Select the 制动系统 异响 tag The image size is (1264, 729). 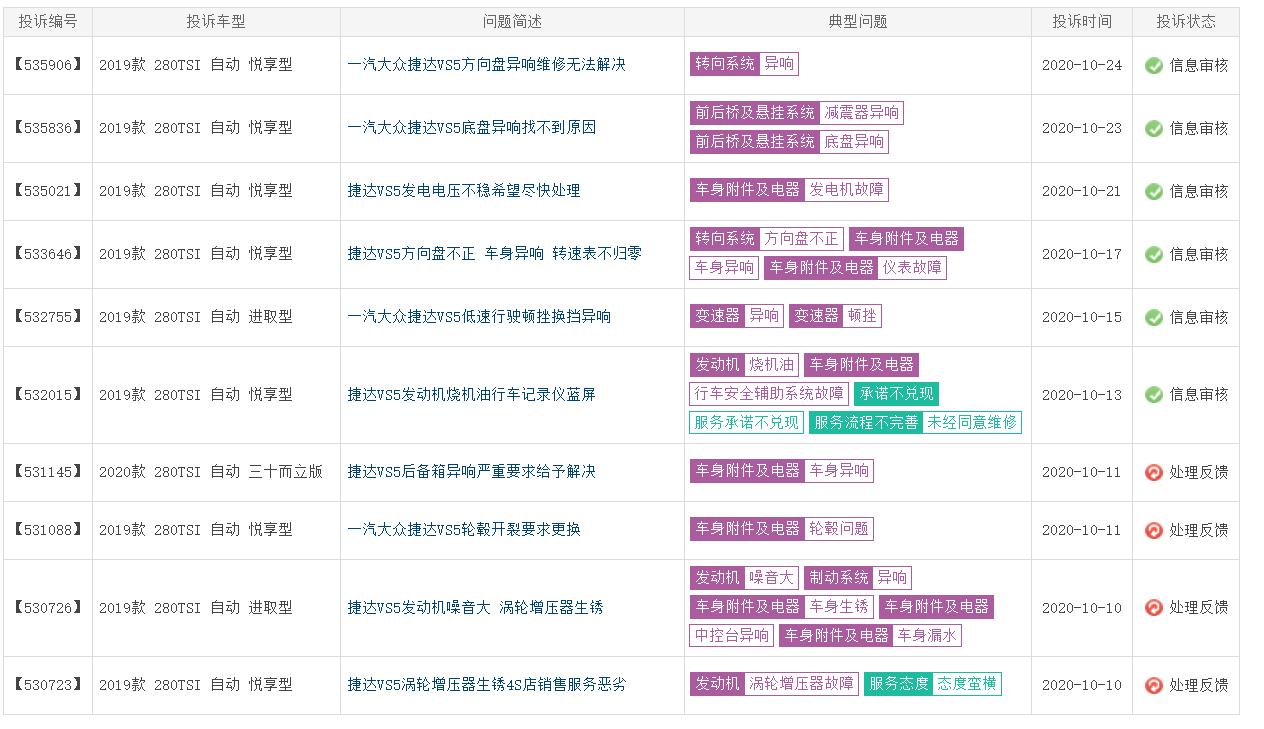(858, 578)
